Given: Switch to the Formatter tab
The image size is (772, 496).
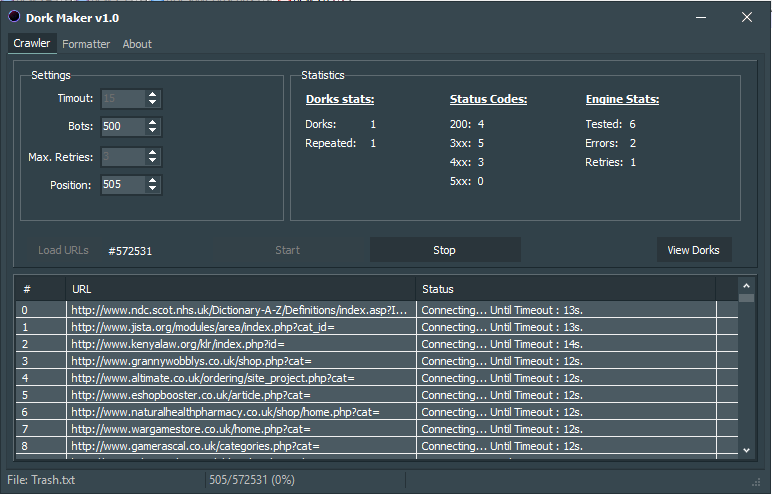Looking at the screenshot, I should coord(86,44).
